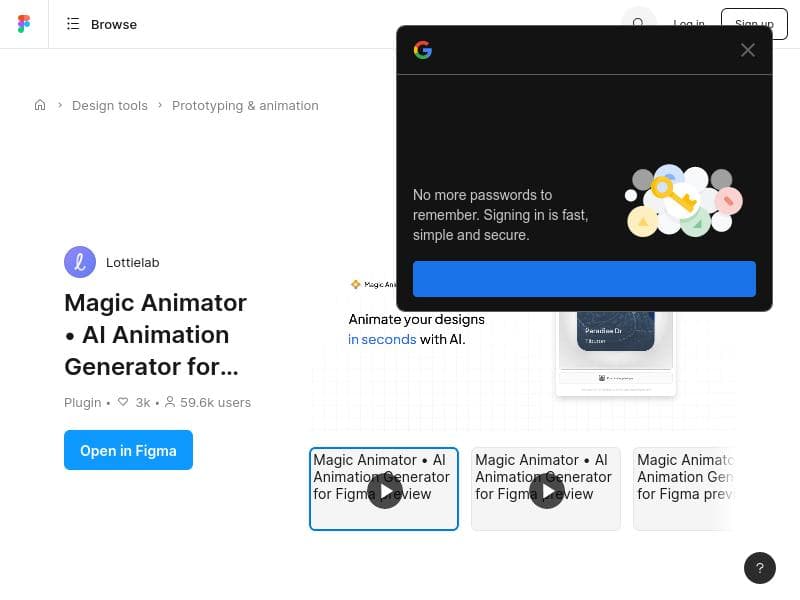Open the Lottielab creator profile link
The height and width of the screenshot is (600, 800).
(x=133, y=263)
